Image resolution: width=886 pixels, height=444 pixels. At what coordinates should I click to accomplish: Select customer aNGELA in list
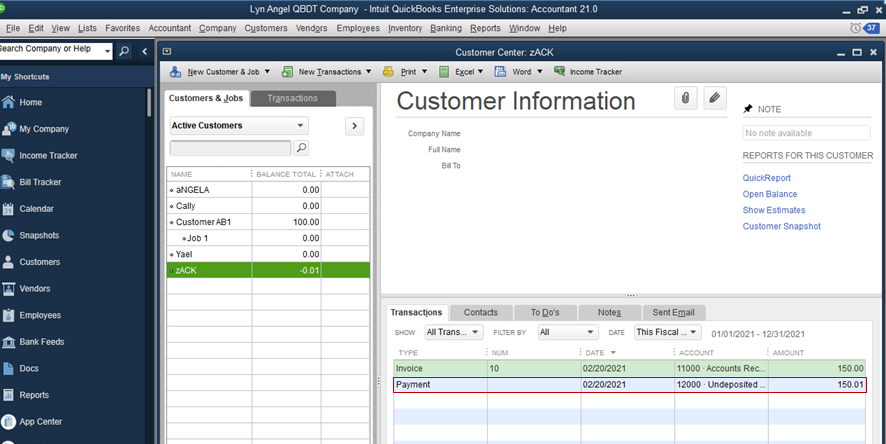click(x=268, y=190)
